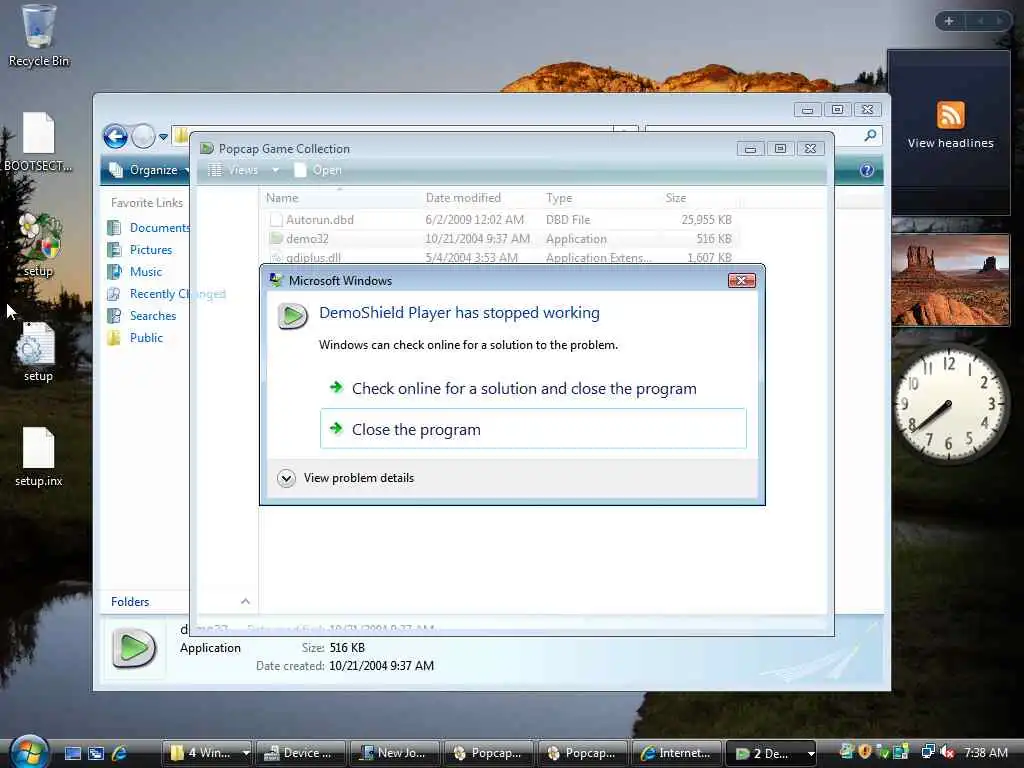1024x768 pixels.
Task: Click security shield tray icon
Action: tap(865, 752)
